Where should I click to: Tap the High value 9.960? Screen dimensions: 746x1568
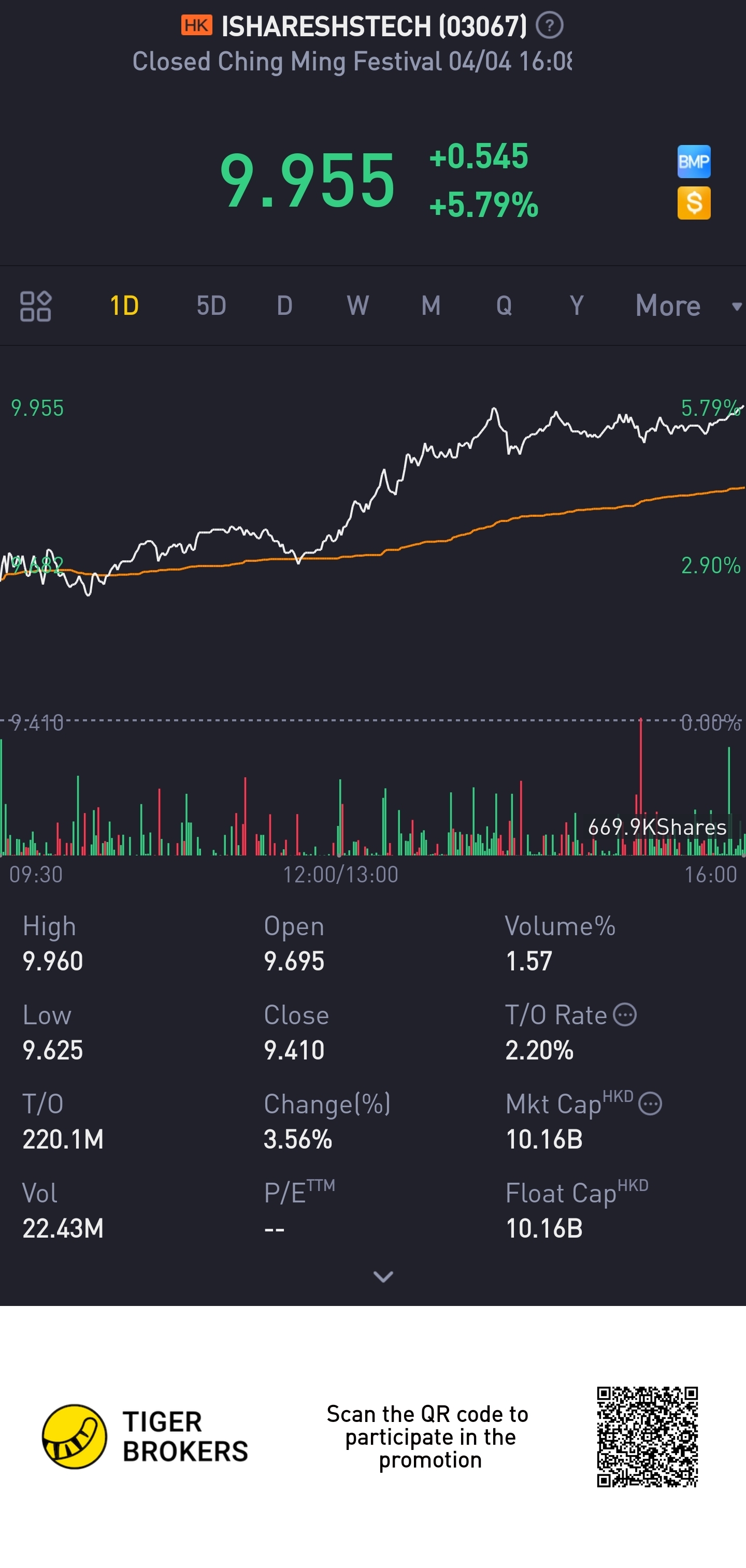(53, 961)
